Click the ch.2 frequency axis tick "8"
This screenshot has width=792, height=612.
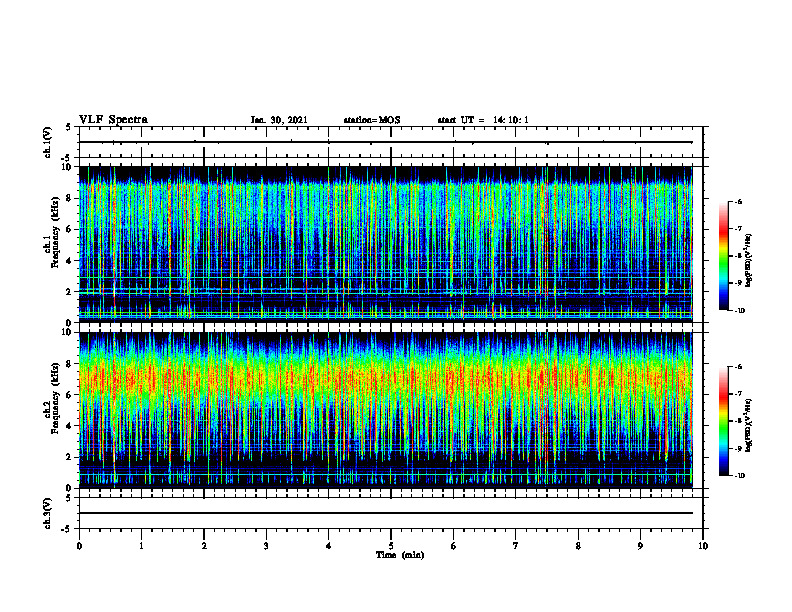point(70,364)
